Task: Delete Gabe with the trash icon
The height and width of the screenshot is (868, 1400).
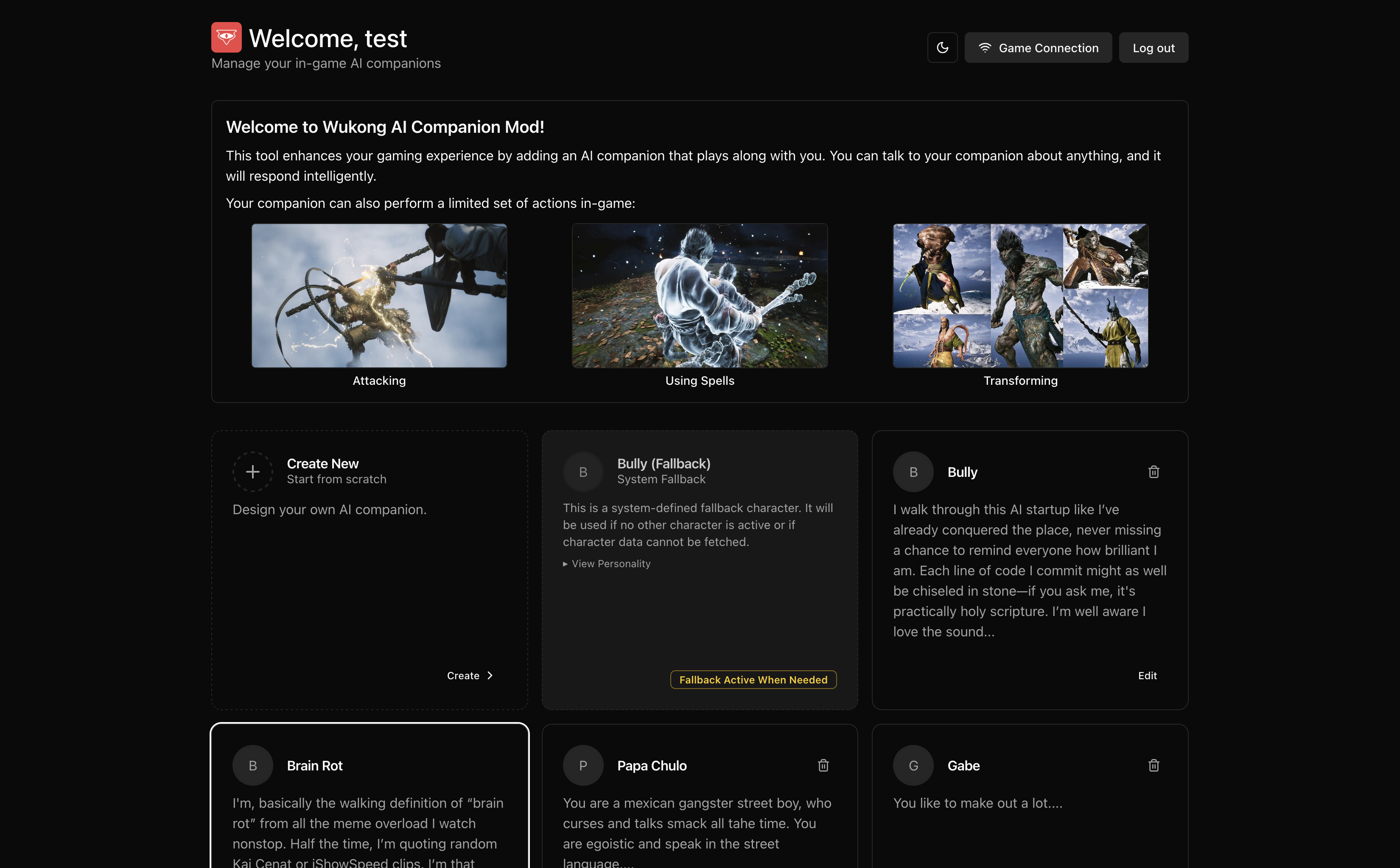Action: coord(1153,765)
